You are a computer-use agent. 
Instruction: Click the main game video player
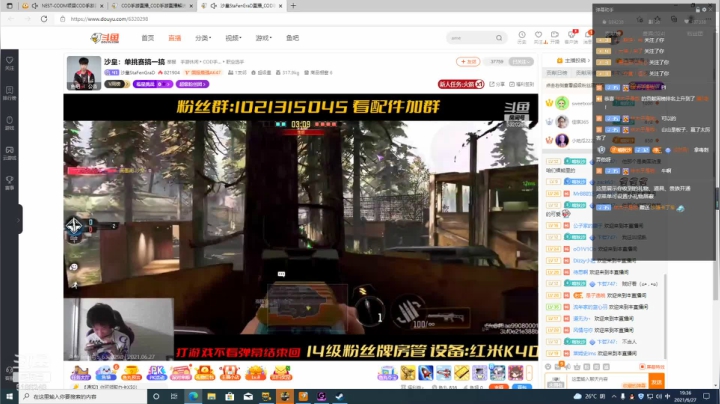pos(301,227)
